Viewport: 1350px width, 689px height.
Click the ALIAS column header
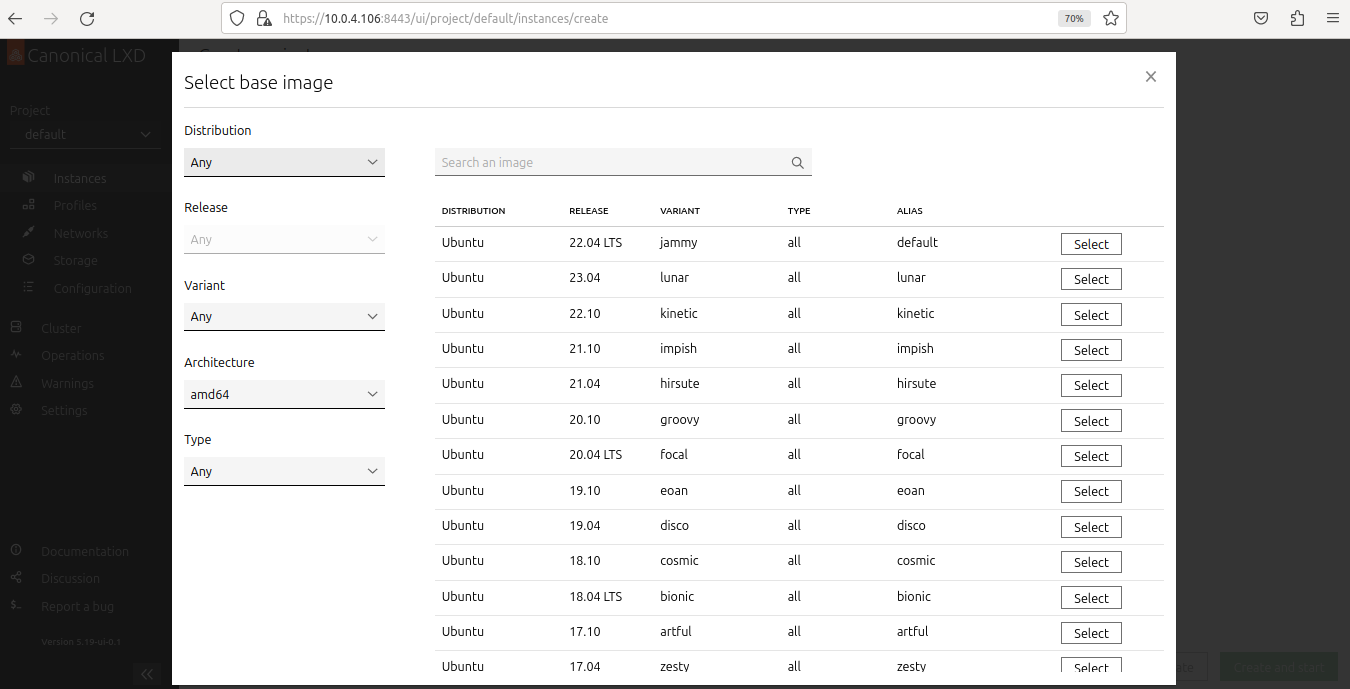tap(910, 211)
